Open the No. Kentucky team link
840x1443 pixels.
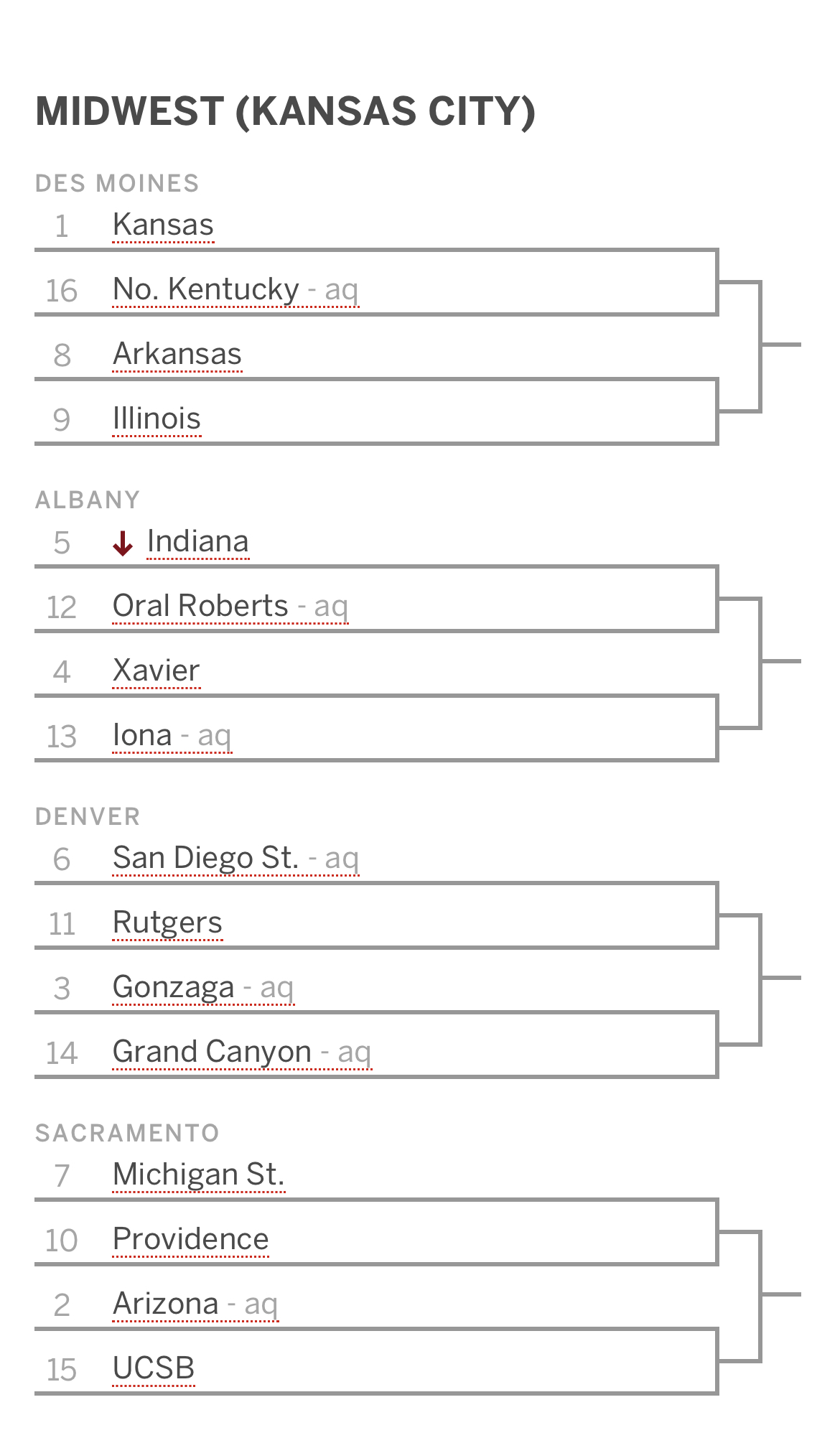[235, 290]
